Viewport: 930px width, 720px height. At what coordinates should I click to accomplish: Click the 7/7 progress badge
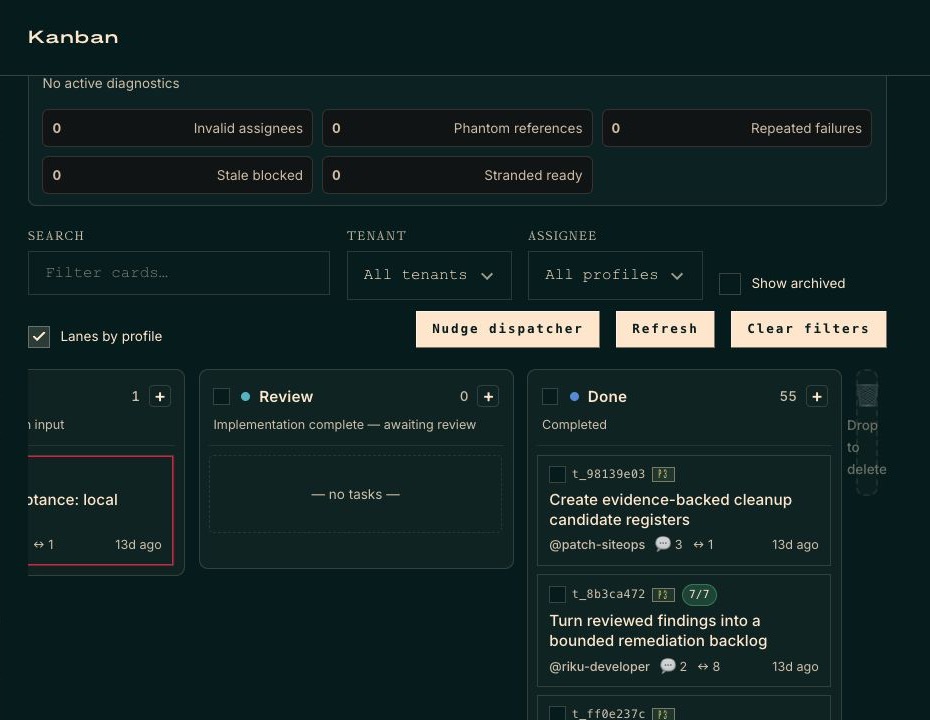[x=699, y=594]
